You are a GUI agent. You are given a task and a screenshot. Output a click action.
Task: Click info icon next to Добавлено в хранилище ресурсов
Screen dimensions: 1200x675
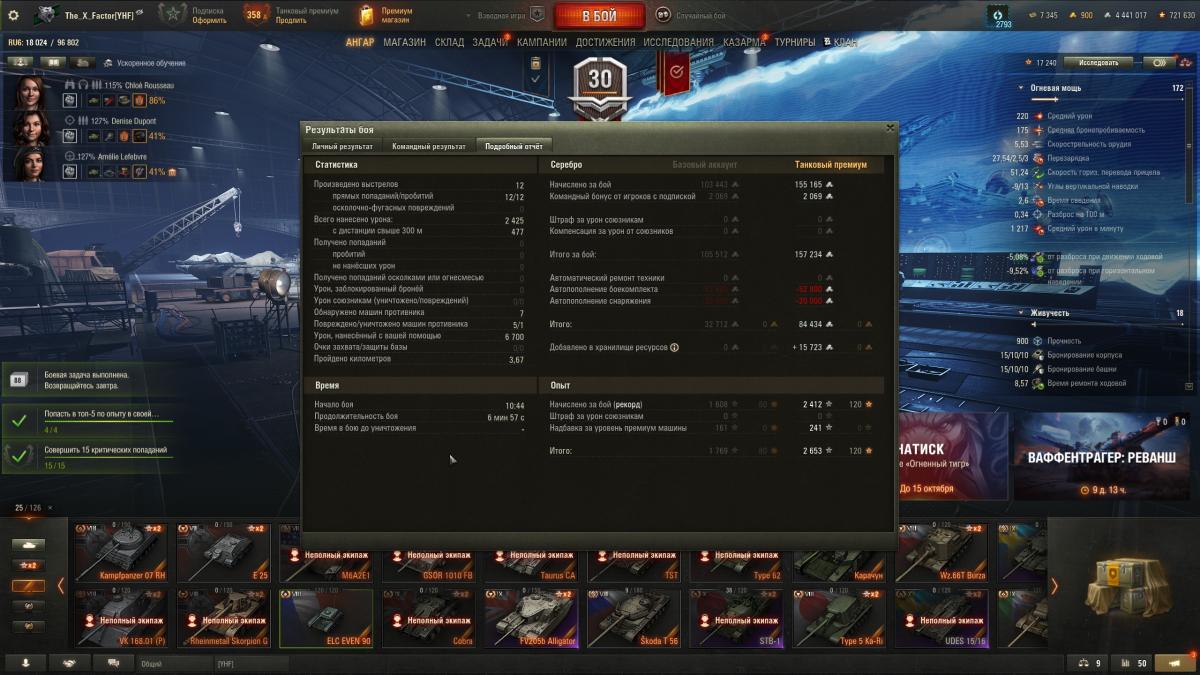(x=674, y=348)
